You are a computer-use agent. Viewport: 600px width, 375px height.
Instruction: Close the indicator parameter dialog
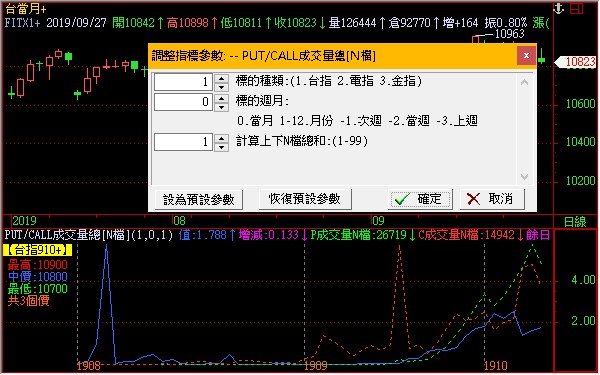click(526, 55)
